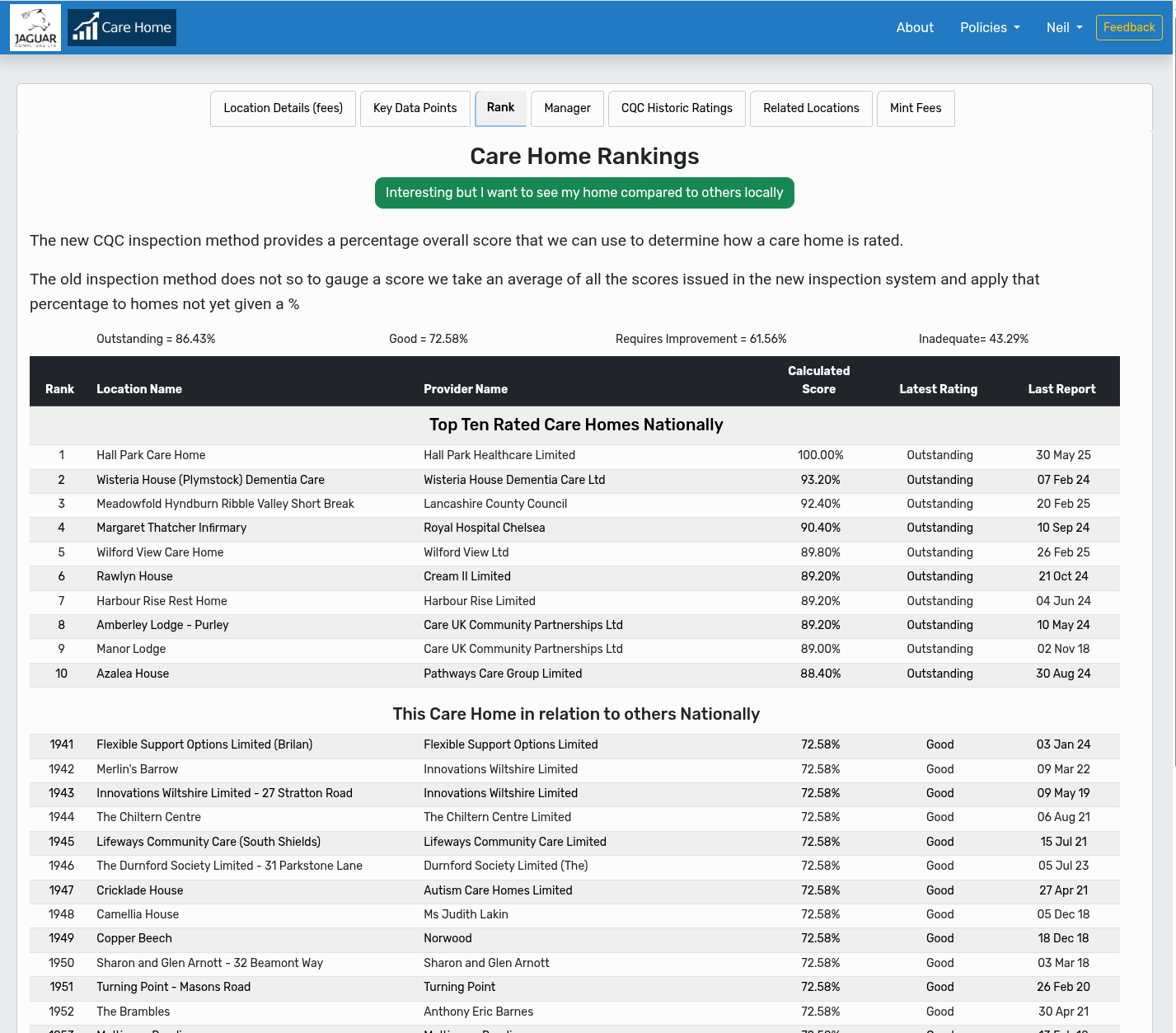The height and width of the screenshot is (1033, 1176).
Task: Click green compare my home locally button
Action: coord(584,193)
